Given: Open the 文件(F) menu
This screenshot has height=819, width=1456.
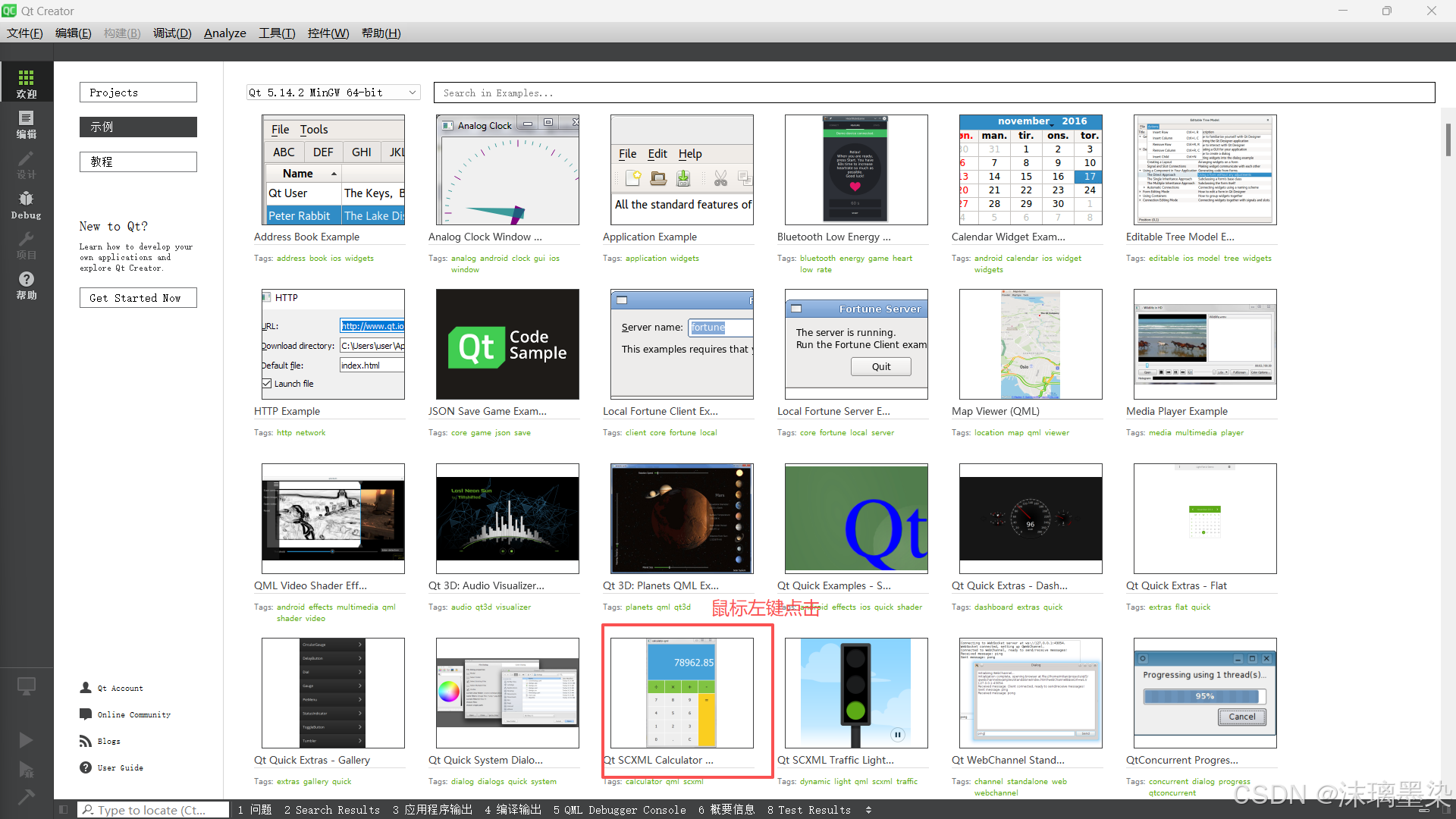Looking at the screenshot, I should tap(24, 33).
